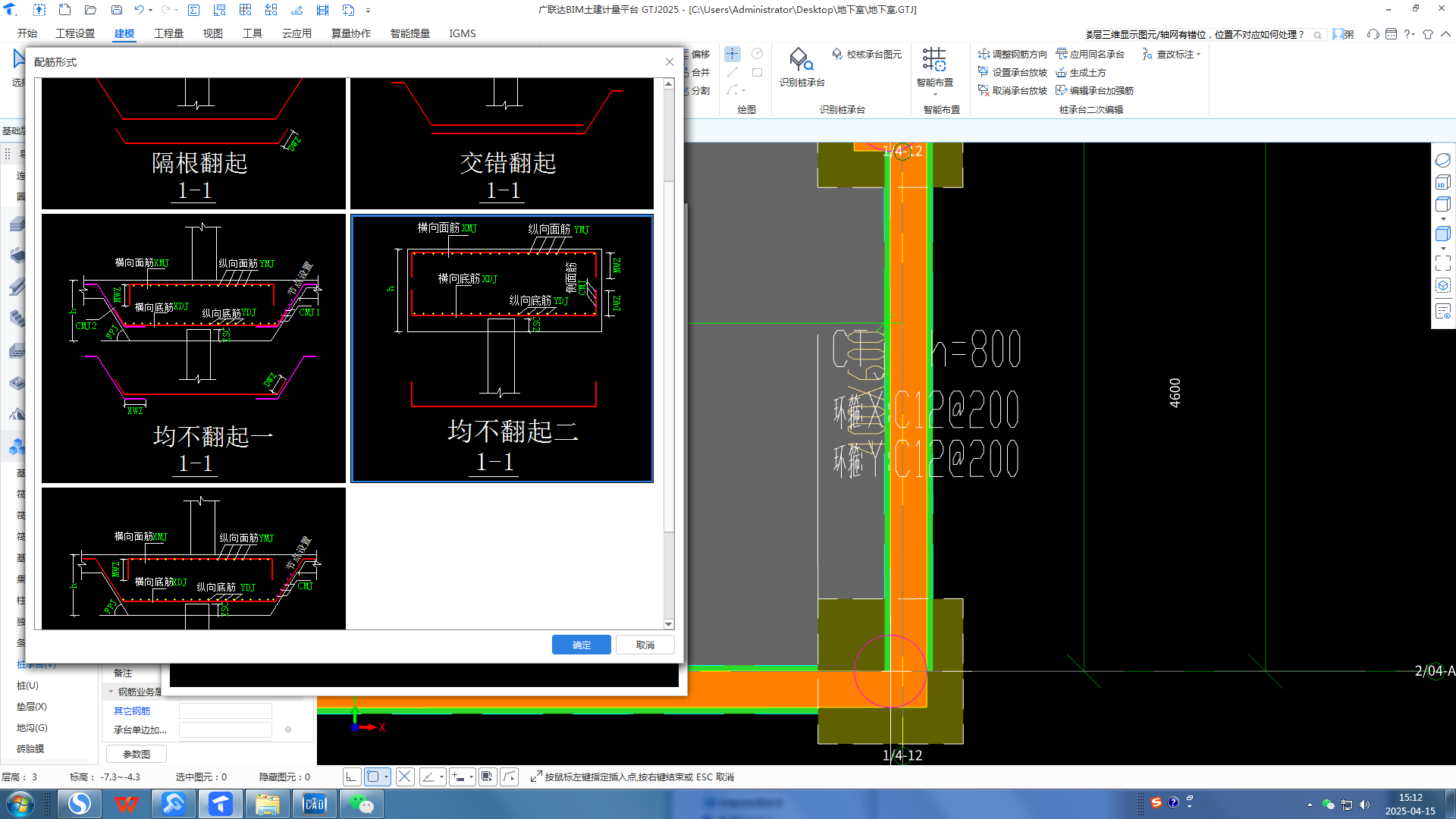Open the undo history dropdown arrow
1456x819 pixels.
point(151,11)
